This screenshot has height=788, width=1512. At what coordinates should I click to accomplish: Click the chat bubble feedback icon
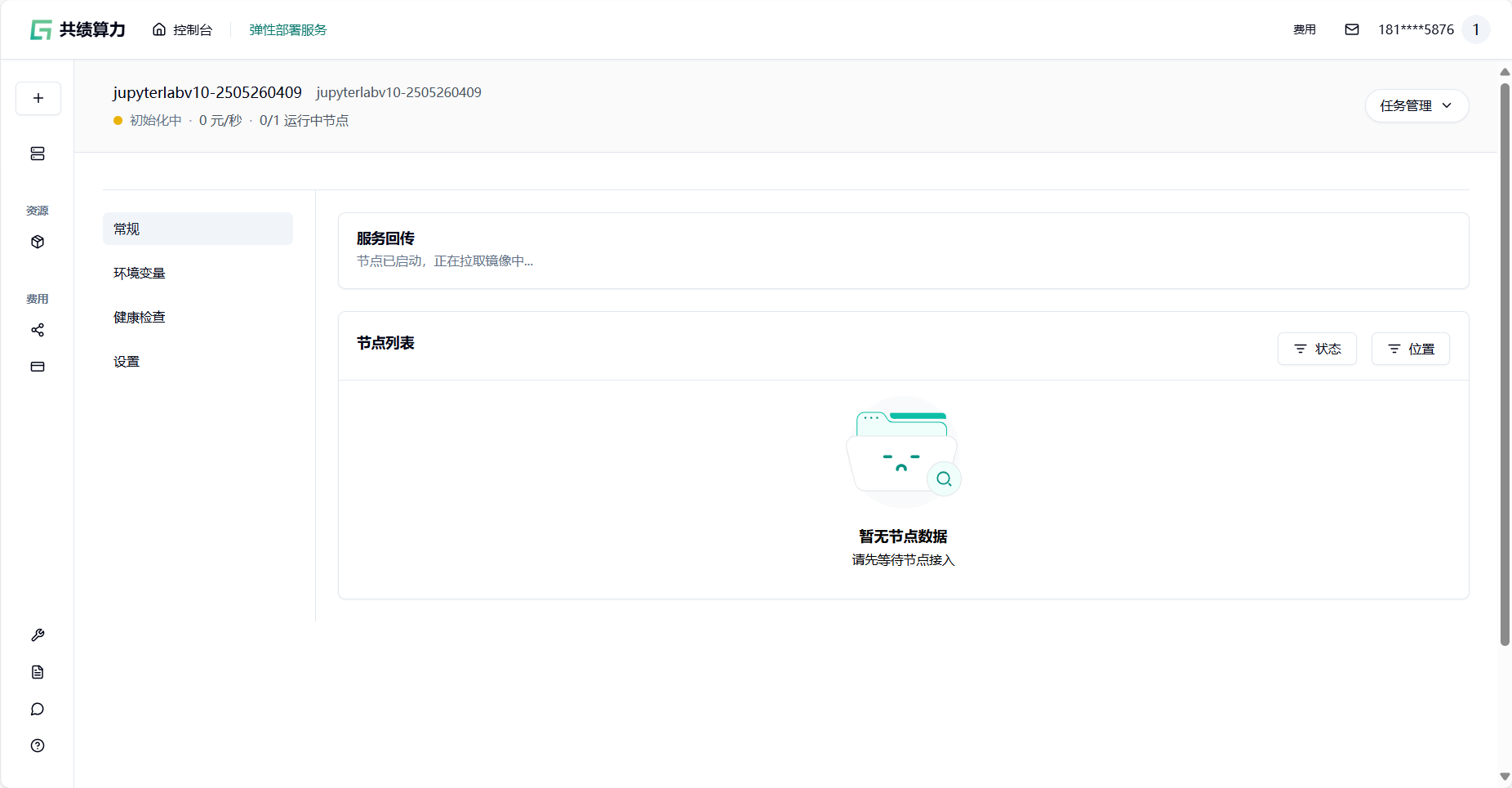(38, 709)
